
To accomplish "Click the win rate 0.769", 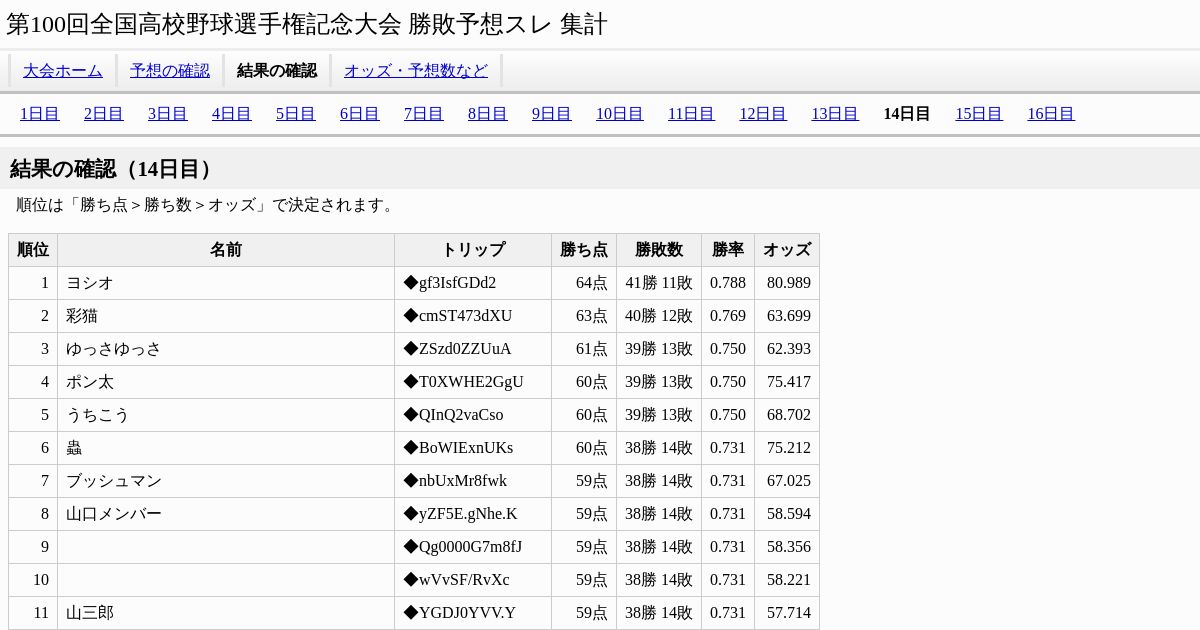I will coord(728,316).
